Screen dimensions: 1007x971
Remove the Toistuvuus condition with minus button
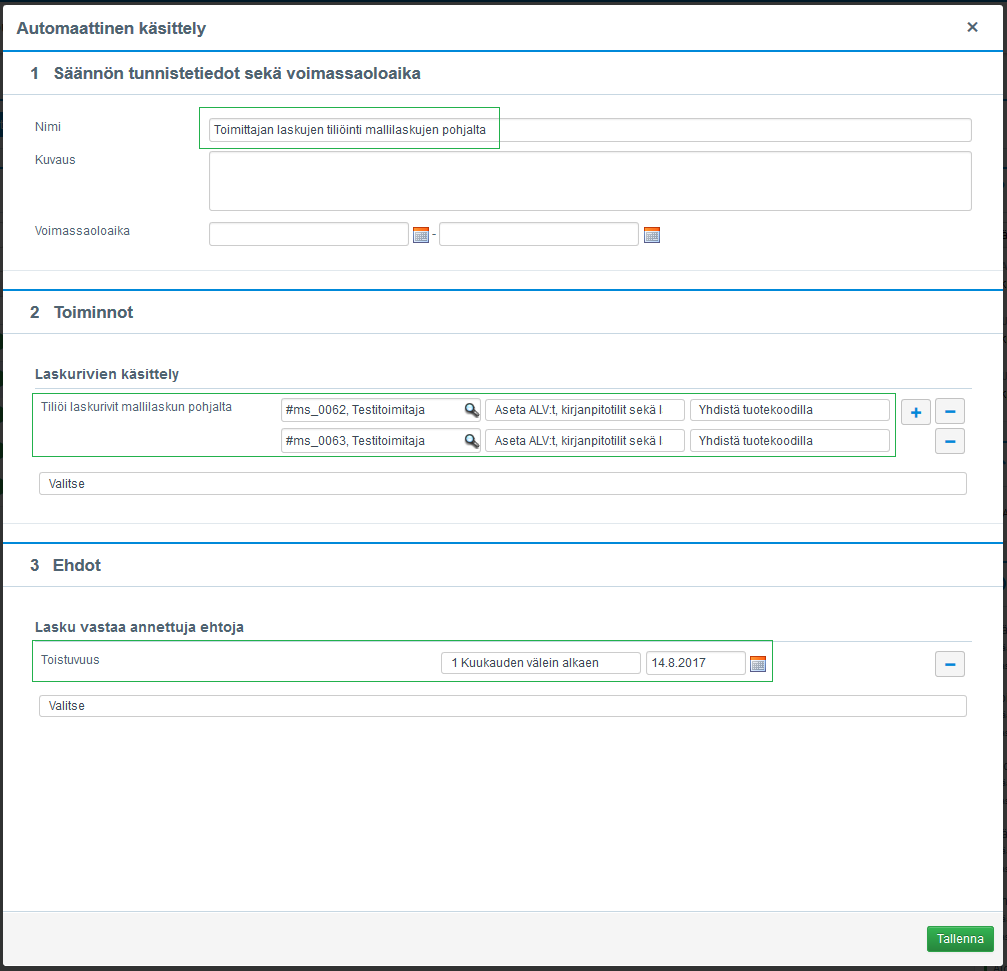coord(949,663)
